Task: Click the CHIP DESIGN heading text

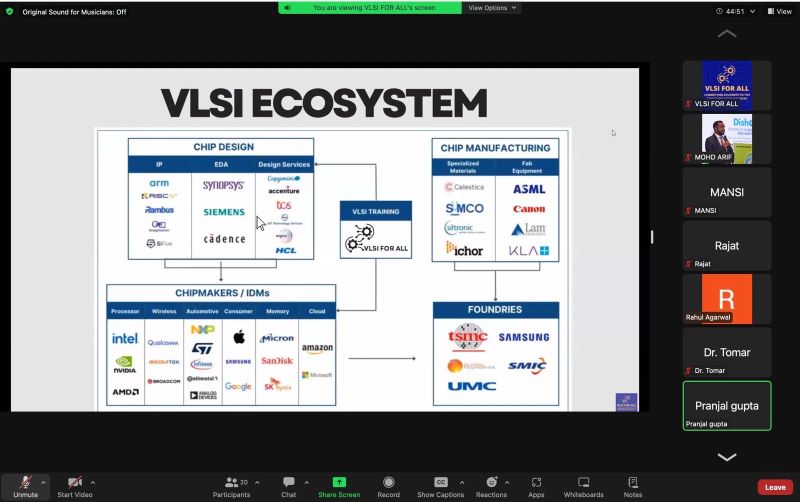Action: (x=223, y=147)
